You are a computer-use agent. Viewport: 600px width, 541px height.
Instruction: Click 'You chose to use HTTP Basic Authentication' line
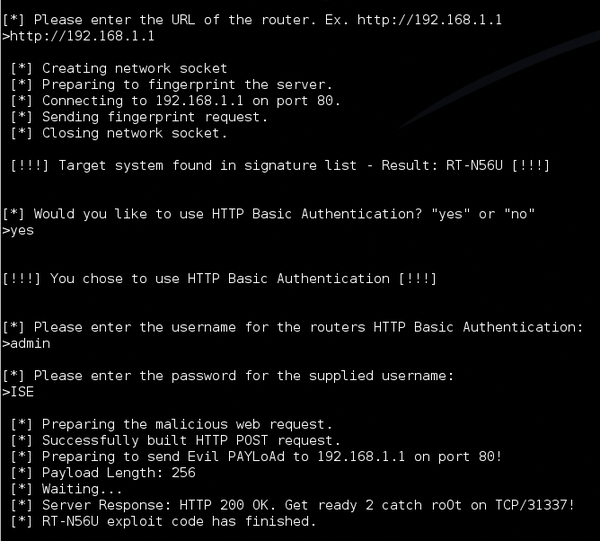pyautogui.click(x=219, y=279)
